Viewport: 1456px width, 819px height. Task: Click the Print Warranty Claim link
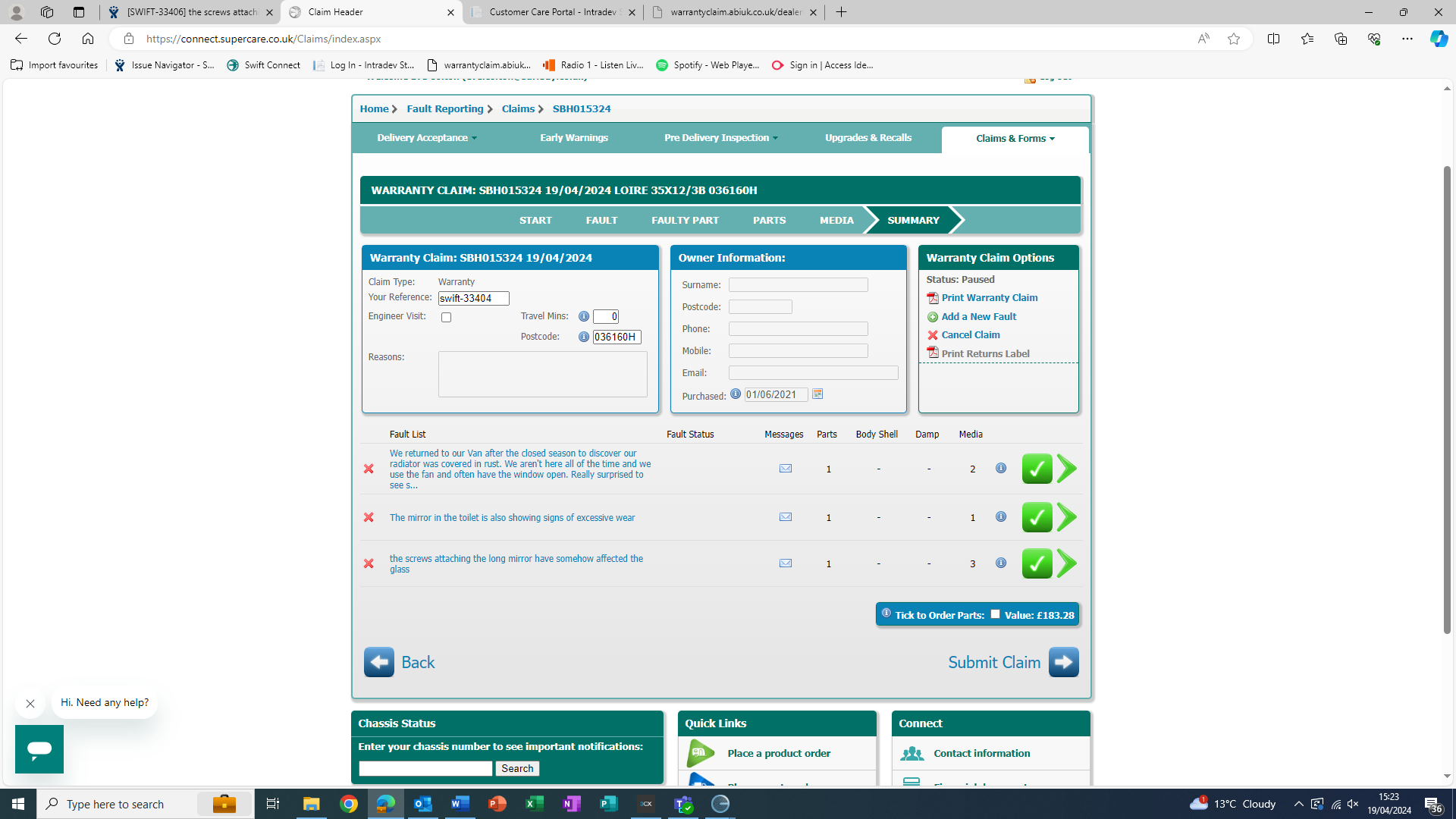click(989, 298)
